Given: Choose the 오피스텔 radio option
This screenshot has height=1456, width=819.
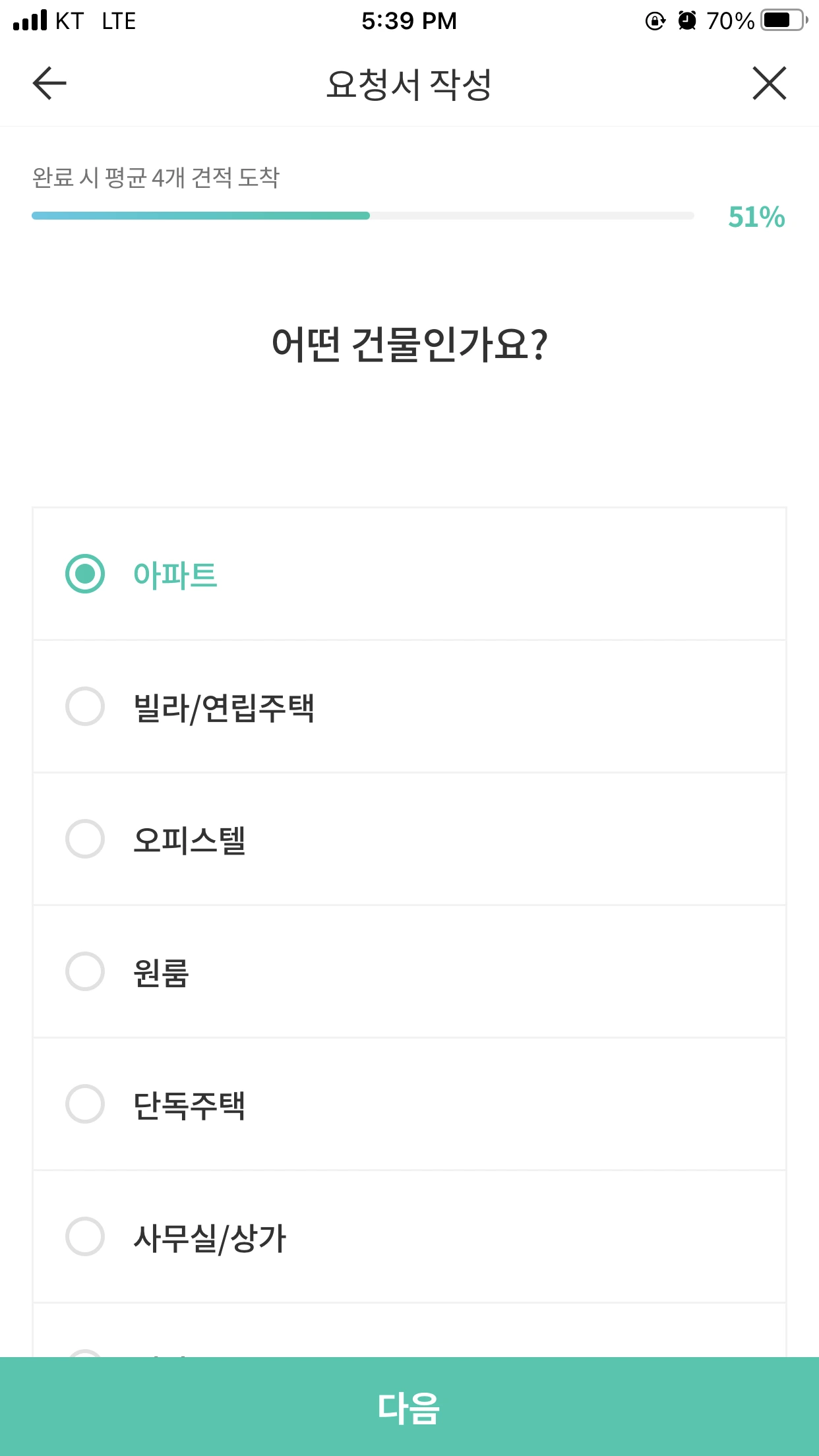Looking at the screenshot, I should click(x=85, y=839).
